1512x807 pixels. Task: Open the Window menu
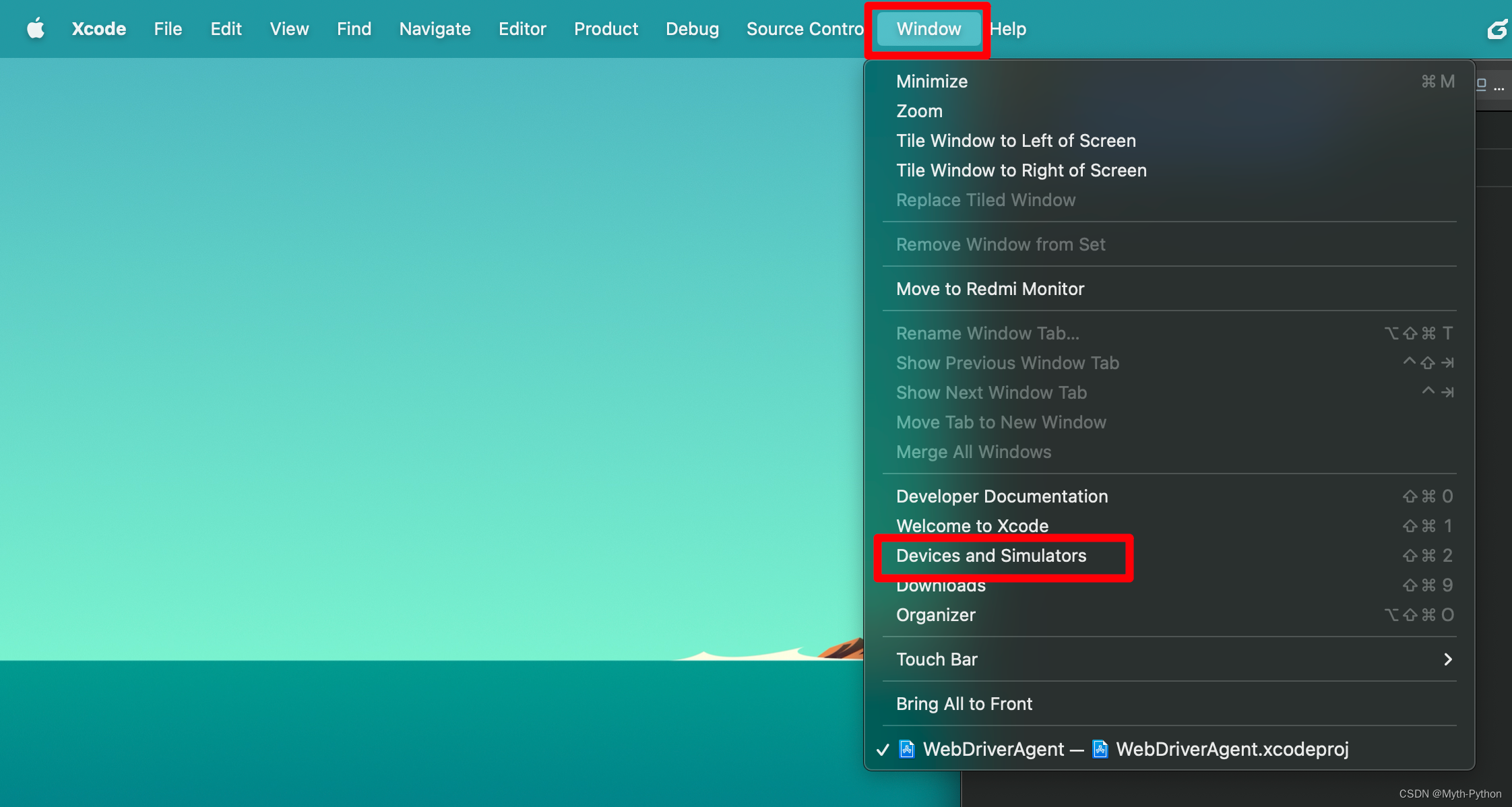tap(928, 29)
